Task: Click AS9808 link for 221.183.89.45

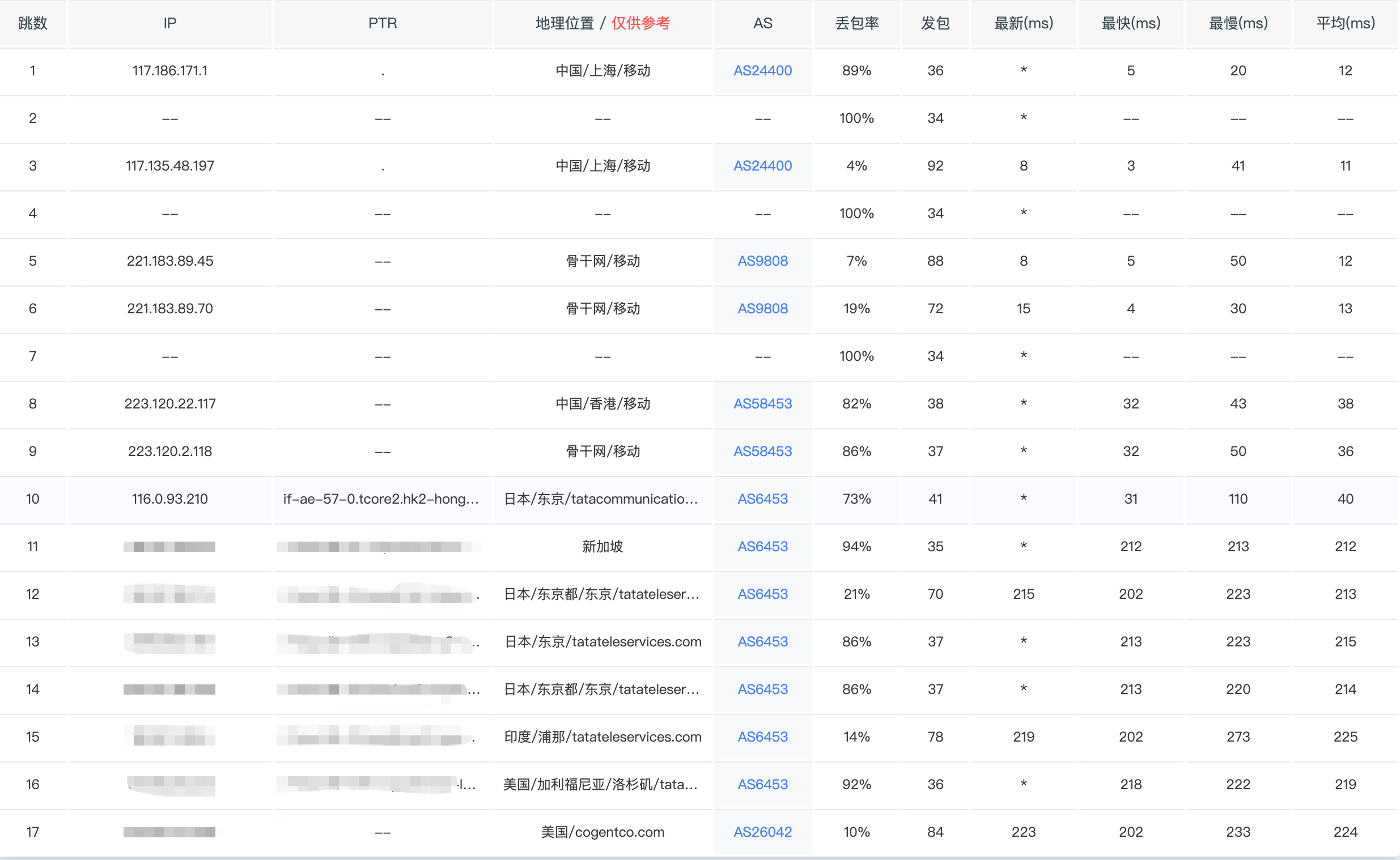Action: point(762,261)
